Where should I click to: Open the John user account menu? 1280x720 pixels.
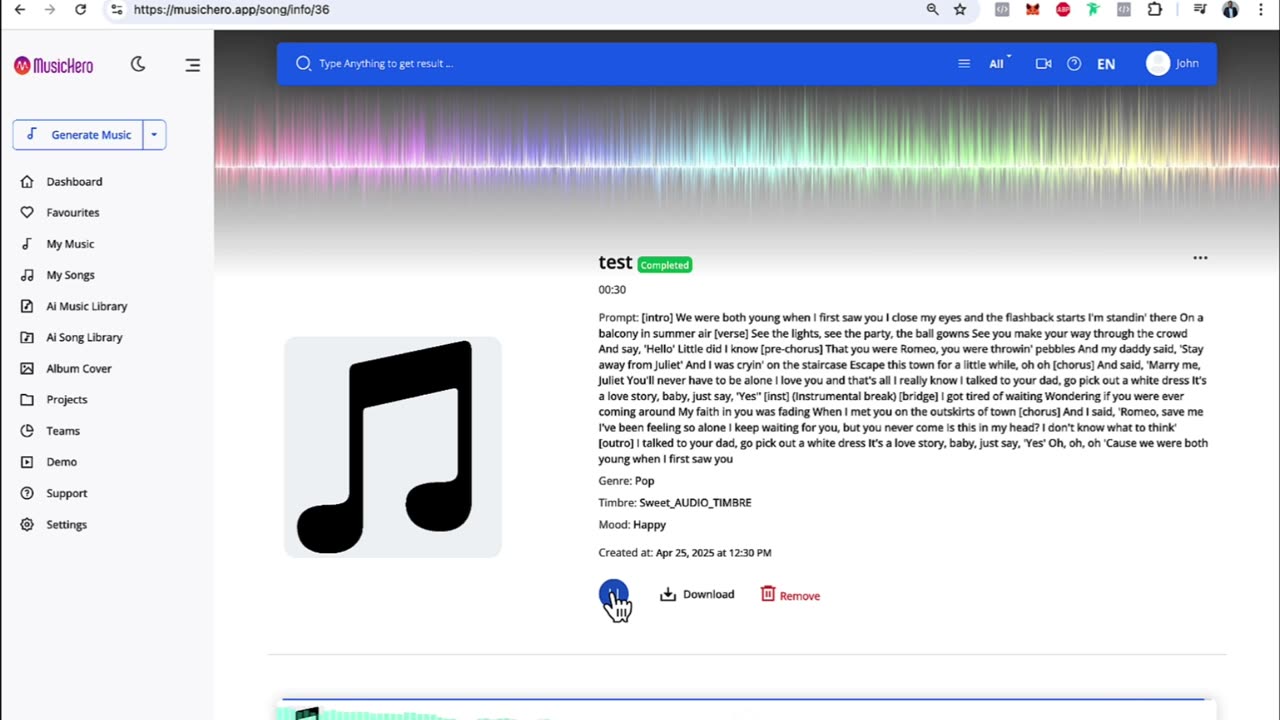(x=1173, y=63)
